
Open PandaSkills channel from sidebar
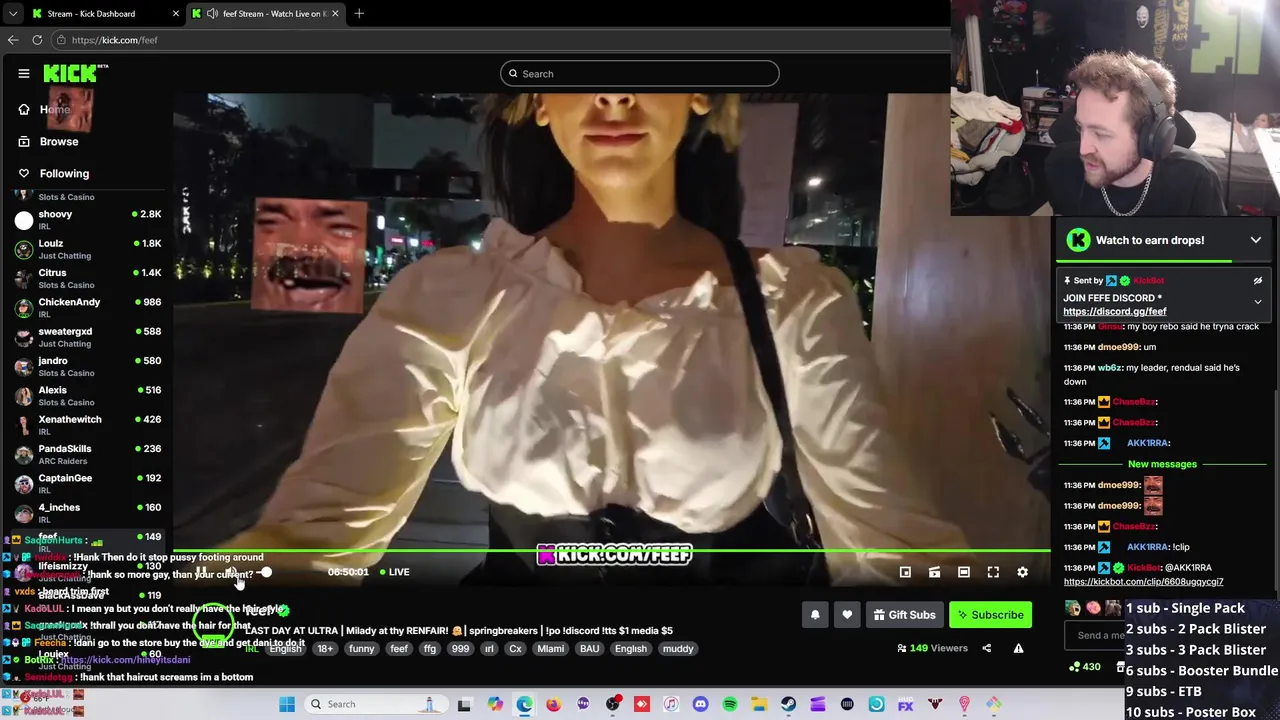coord(88,454)
